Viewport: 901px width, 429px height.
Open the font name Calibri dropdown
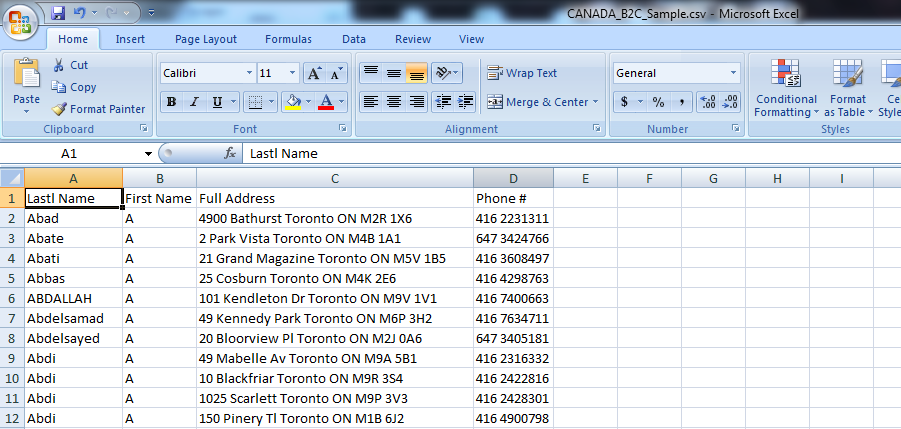click(x=249, y=74)
